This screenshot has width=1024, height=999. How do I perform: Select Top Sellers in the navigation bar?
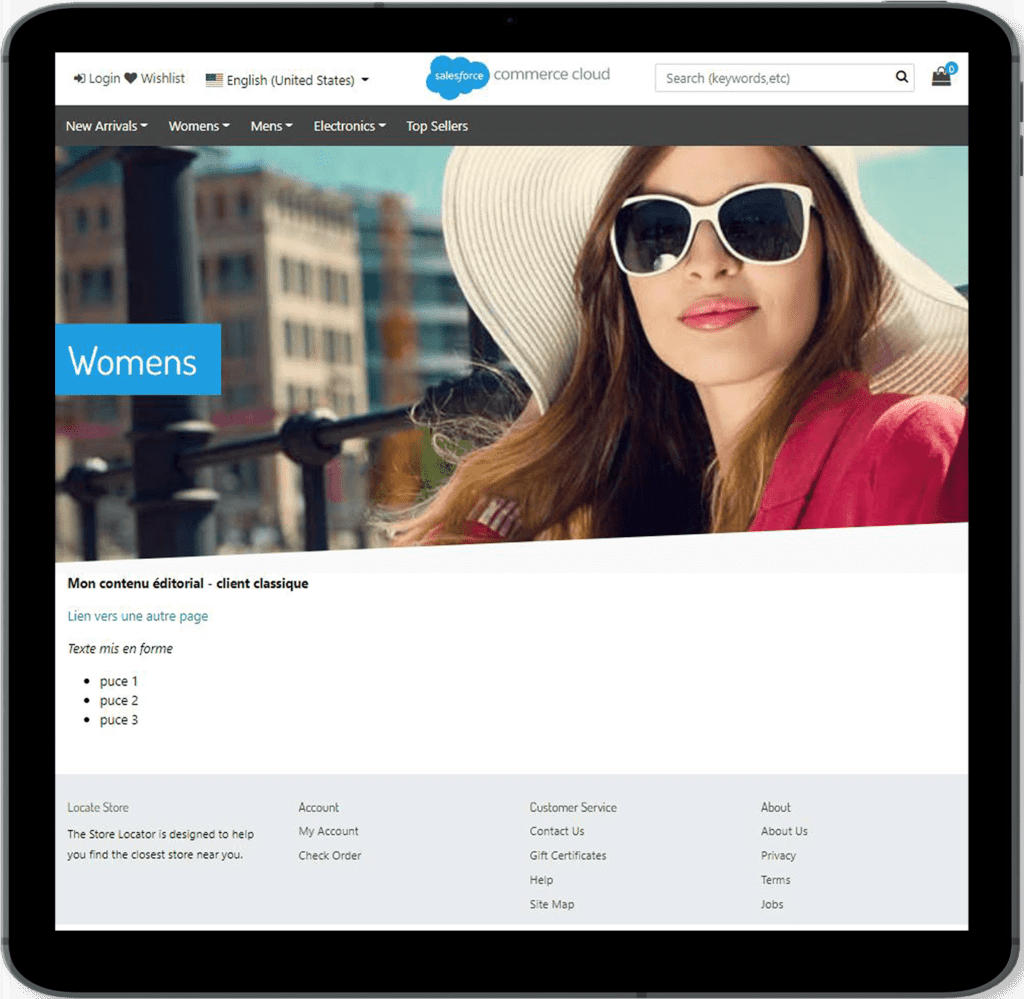point(437,126)
